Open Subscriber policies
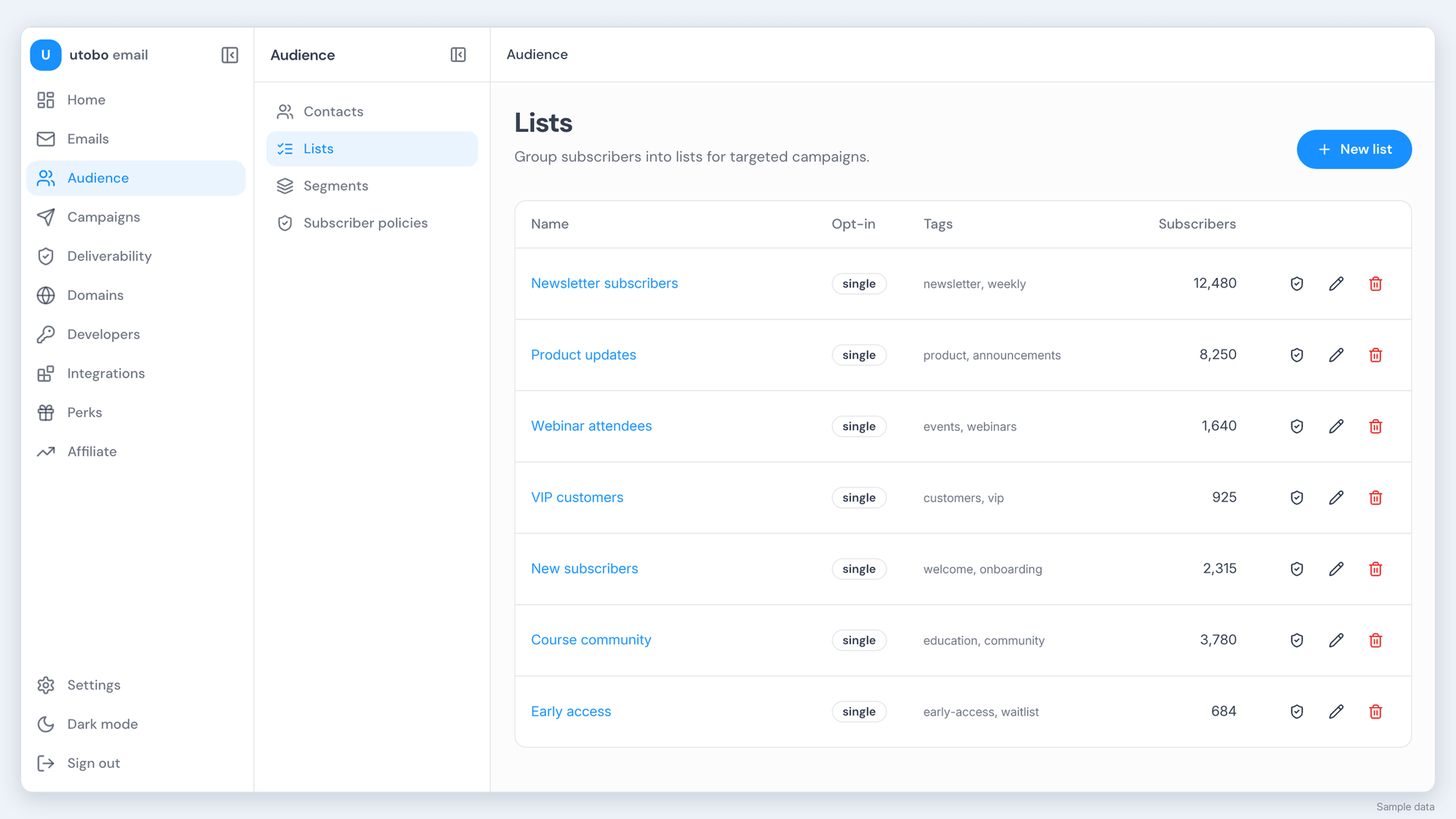Viewport: 1456px width, 819px height. 372,223
